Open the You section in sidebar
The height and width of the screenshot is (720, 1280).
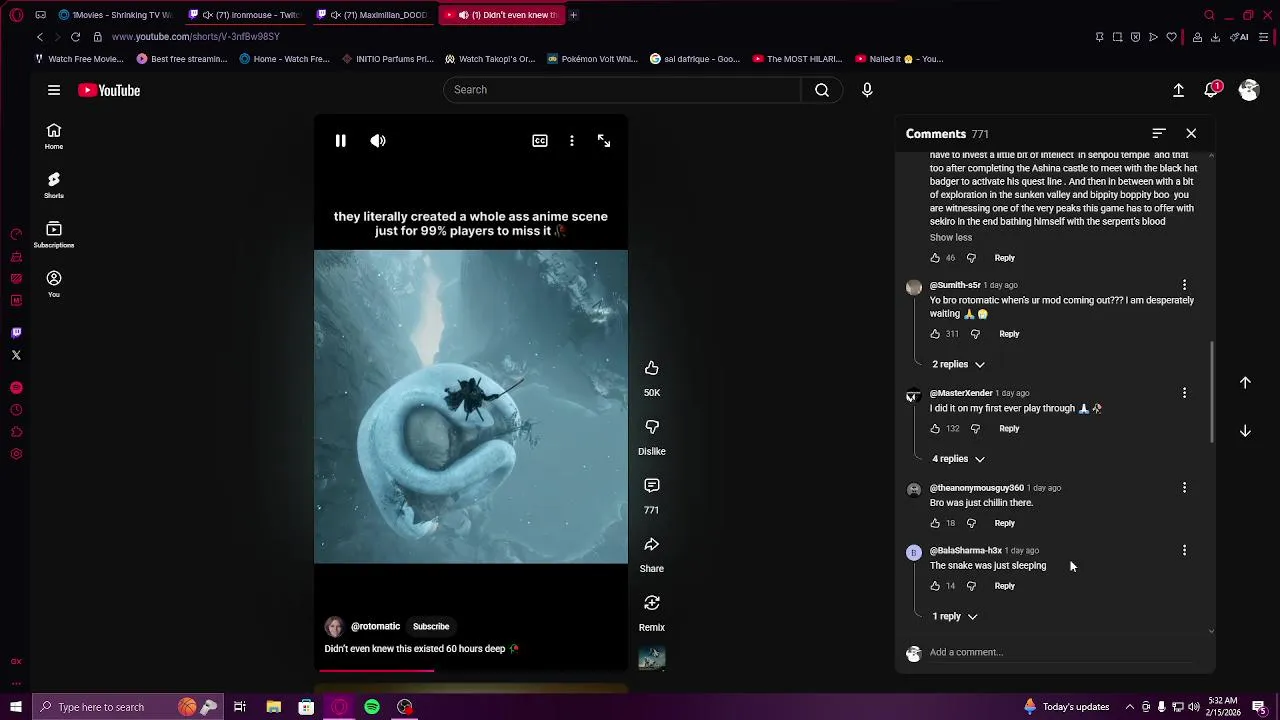[x=54, y=284]
